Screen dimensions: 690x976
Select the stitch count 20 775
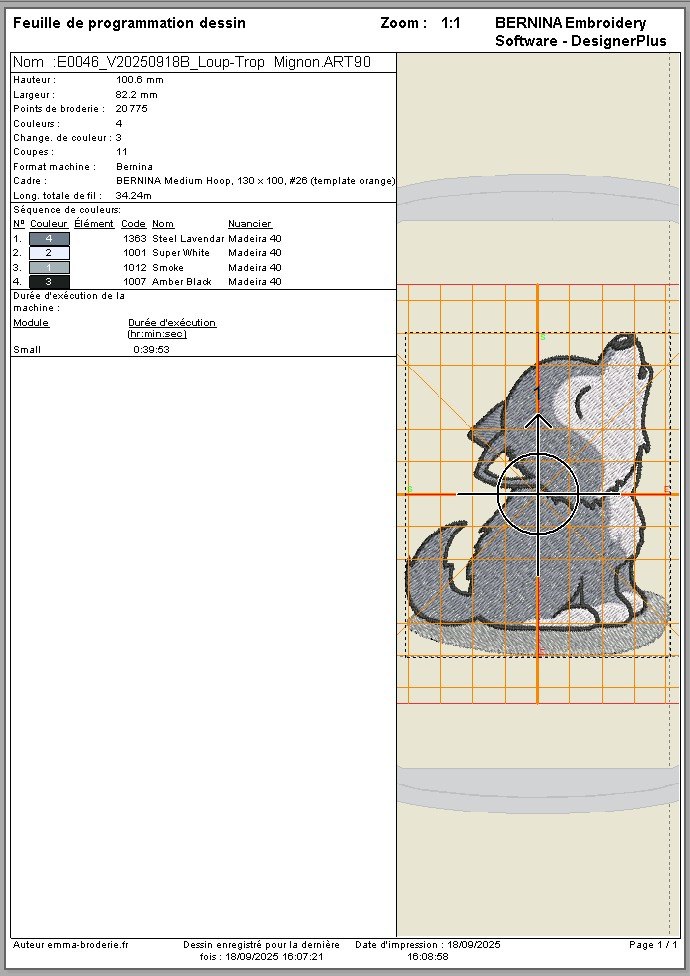click(131, 108)
